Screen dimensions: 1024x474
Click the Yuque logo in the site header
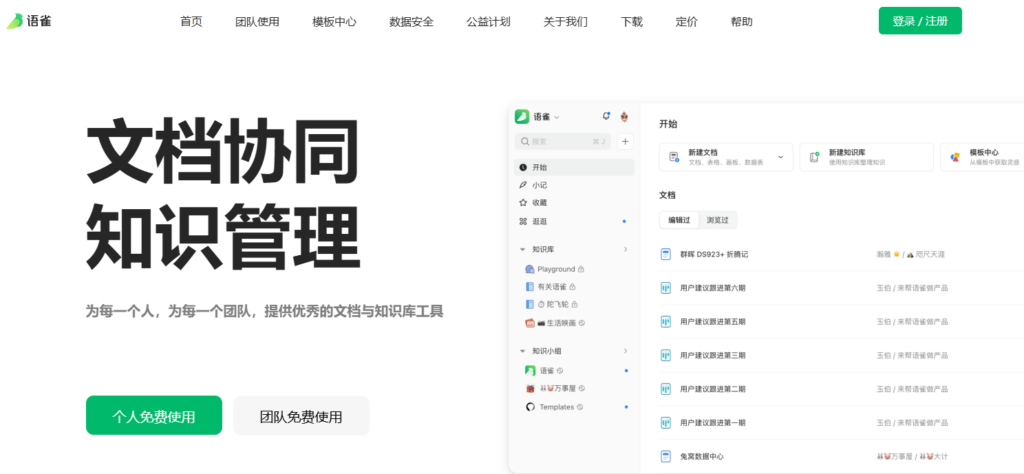pyautogui.click(x=29, y=21)
